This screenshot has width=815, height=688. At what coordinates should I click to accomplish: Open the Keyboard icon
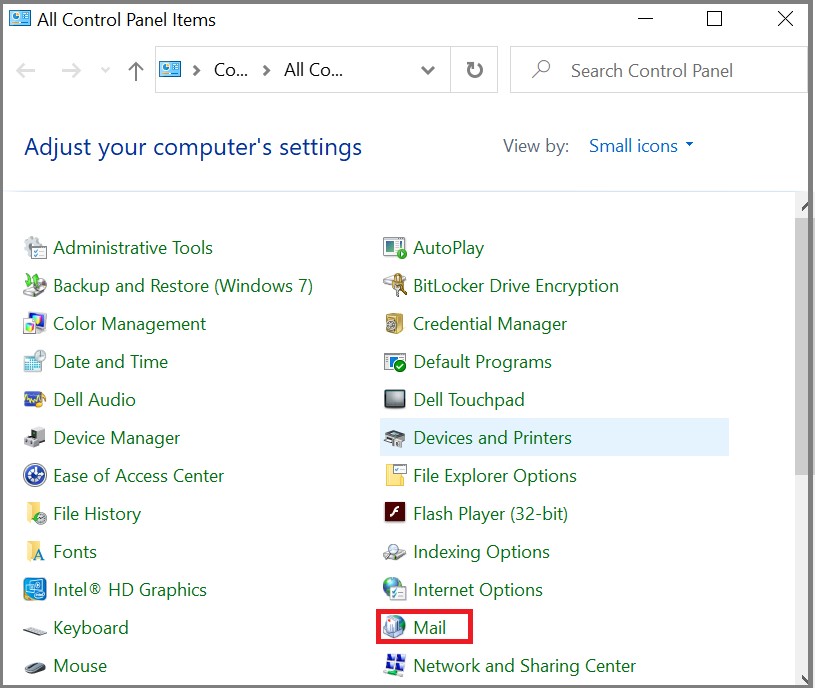[x=35, y=630]
